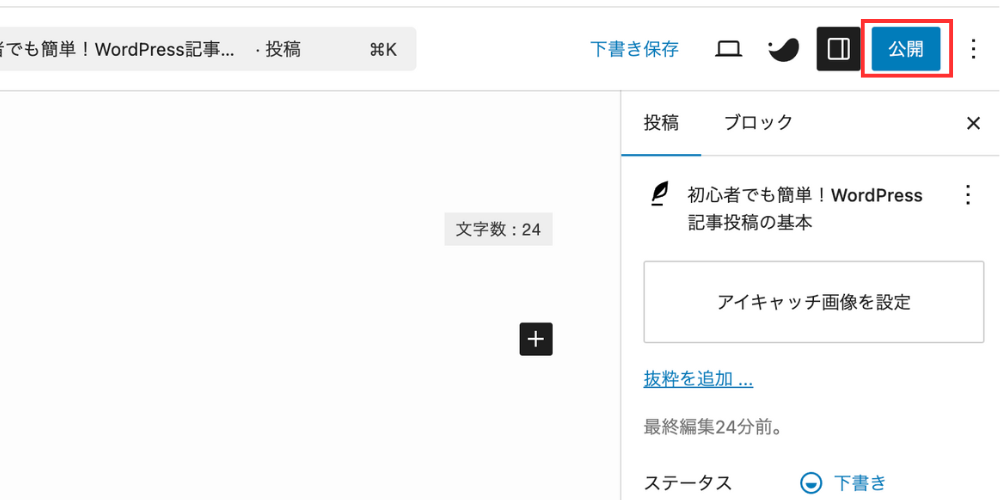Click the 最終編集24分前 text
This screenshot has width=1000, height=500.
(712, 427)
